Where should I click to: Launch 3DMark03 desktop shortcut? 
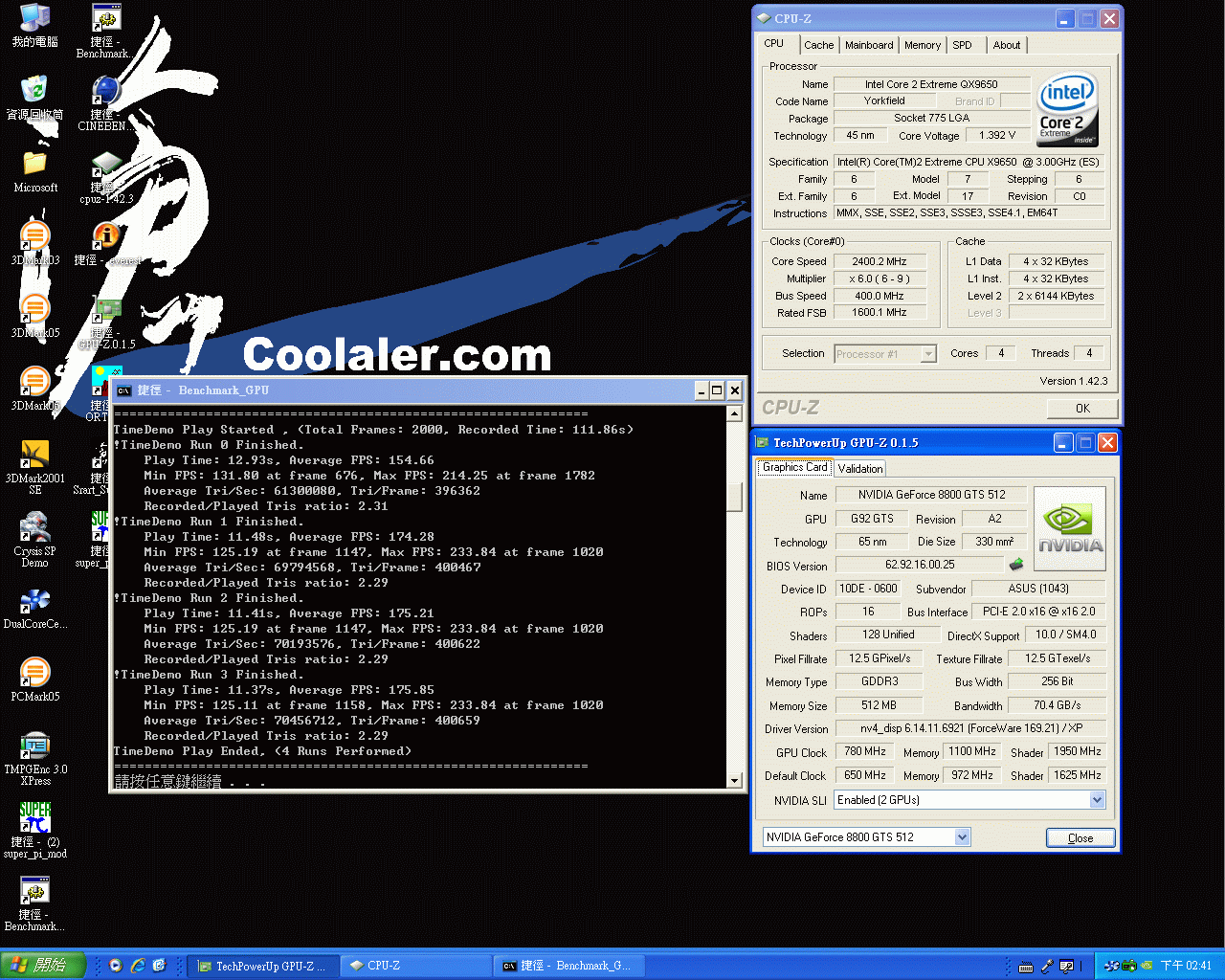coord(34,243)
